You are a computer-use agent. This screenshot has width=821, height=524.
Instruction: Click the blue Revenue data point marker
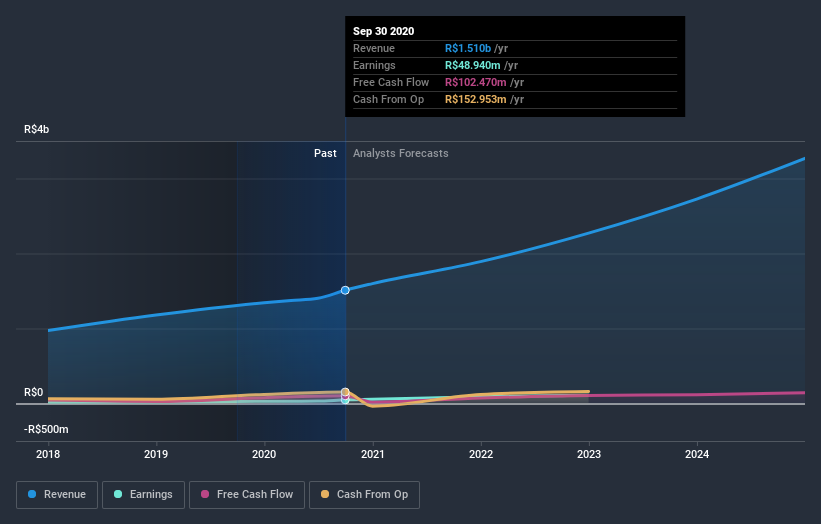click(345, 290)
